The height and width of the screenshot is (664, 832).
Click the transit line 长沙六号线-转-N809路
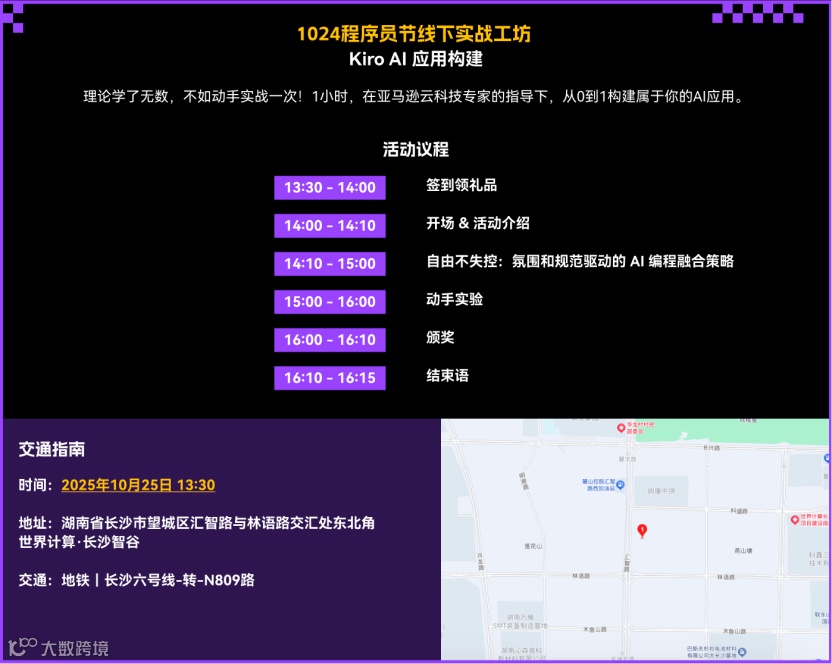coord(179,580)
